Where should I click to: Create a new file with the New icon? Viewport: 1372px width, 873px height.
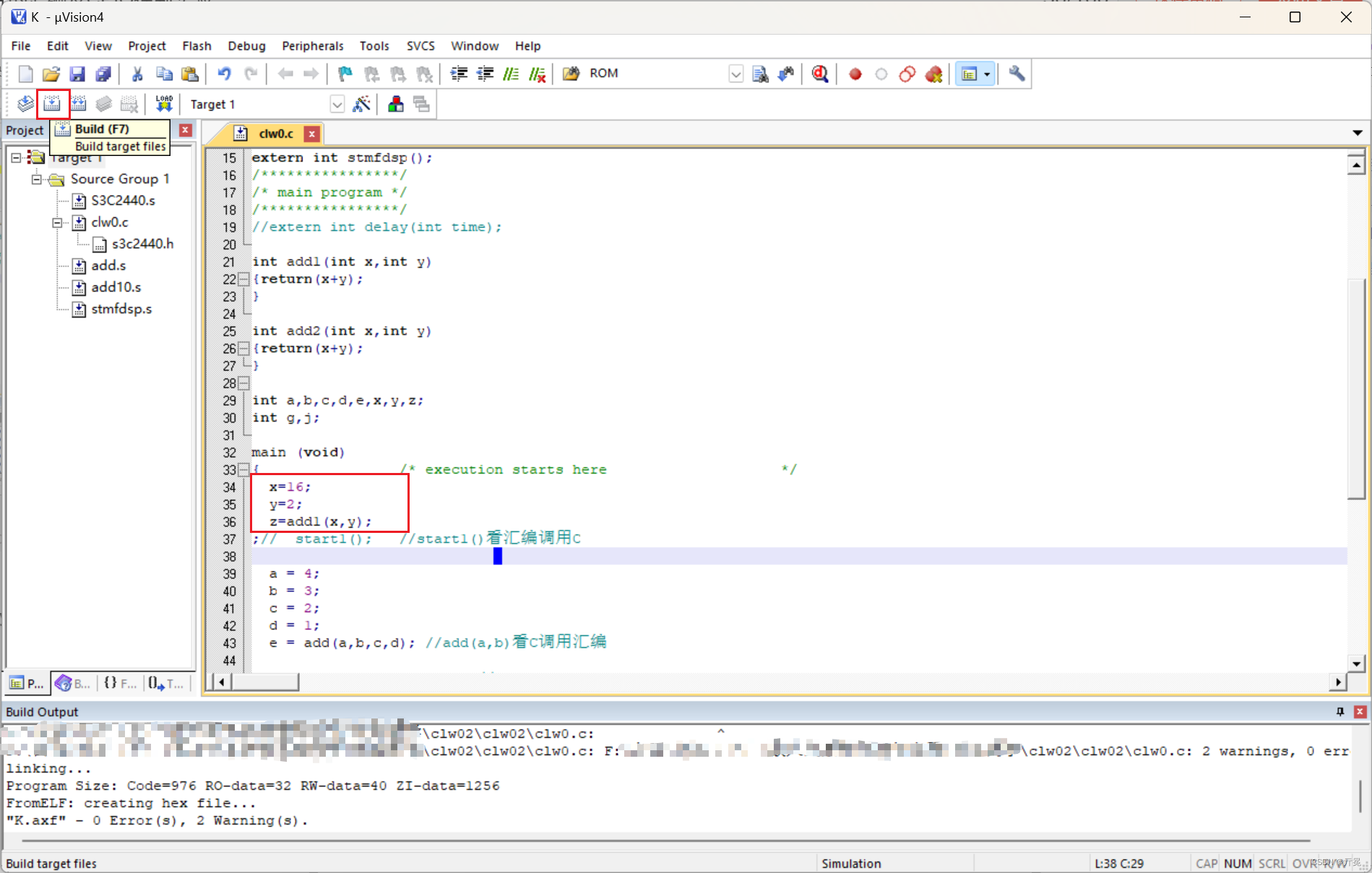25,74
